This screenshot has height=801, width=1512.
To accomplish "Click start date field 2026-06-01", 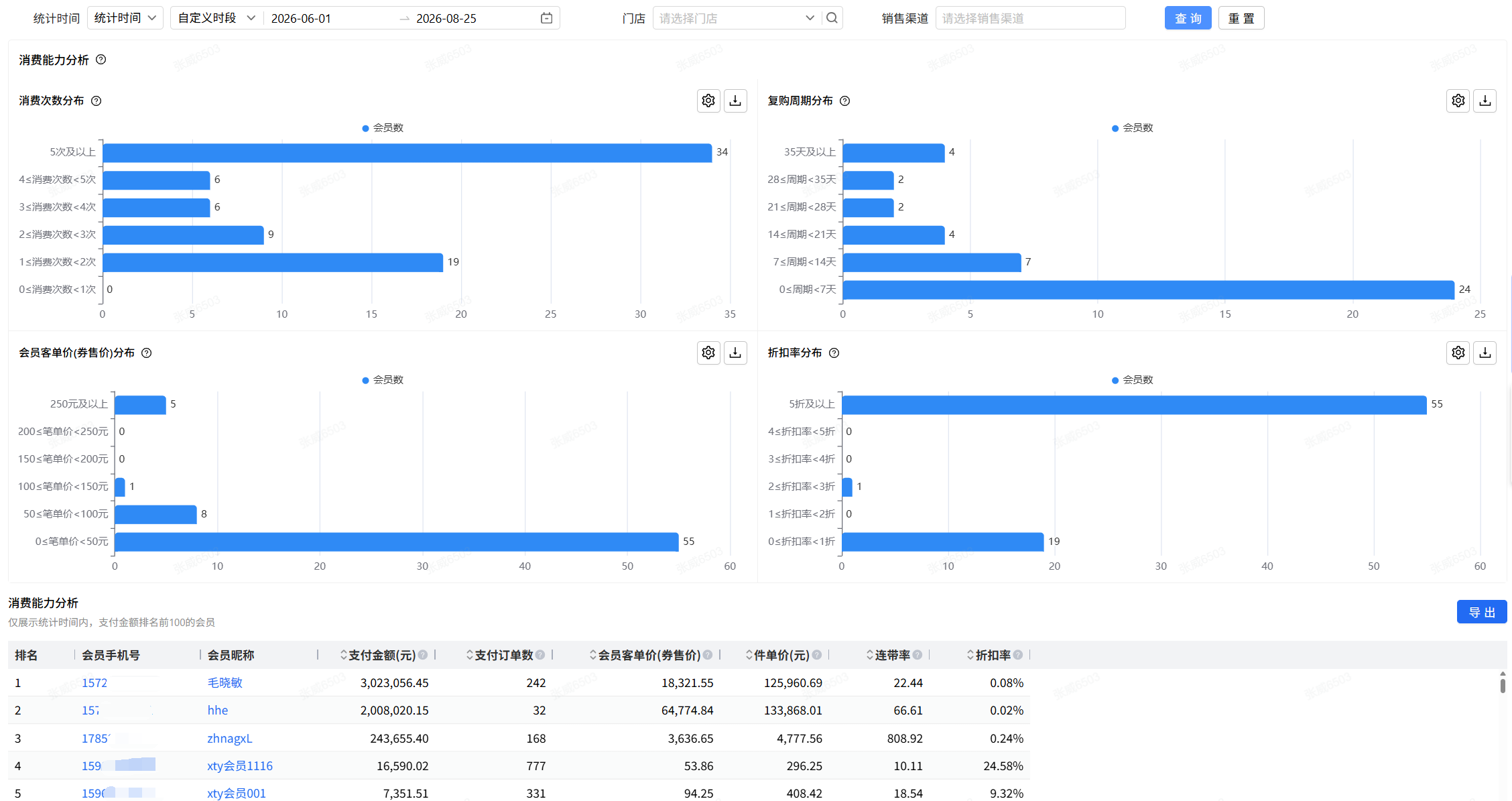I will [301, 18].
